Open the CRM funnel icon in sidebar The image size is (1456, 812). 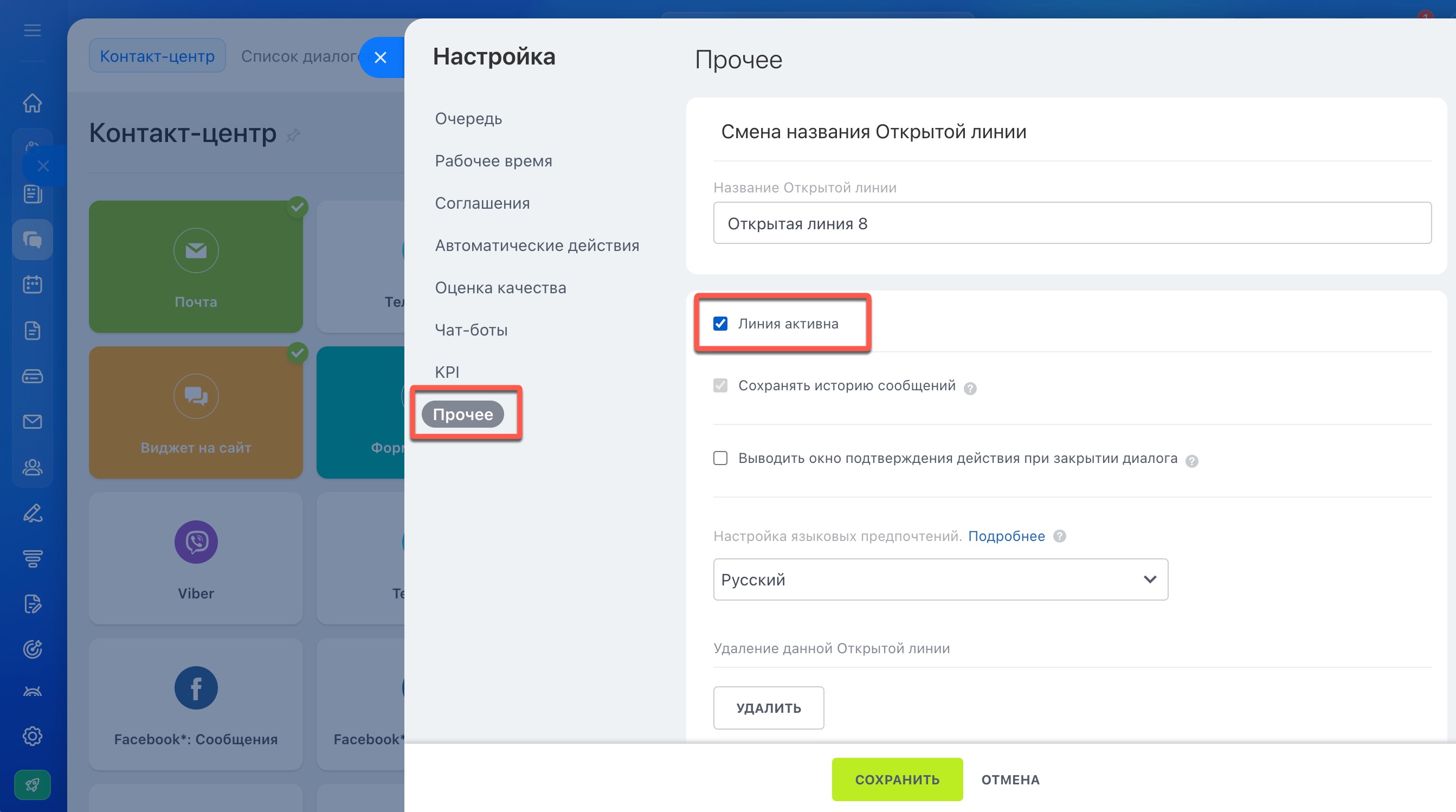click(32, 558)
